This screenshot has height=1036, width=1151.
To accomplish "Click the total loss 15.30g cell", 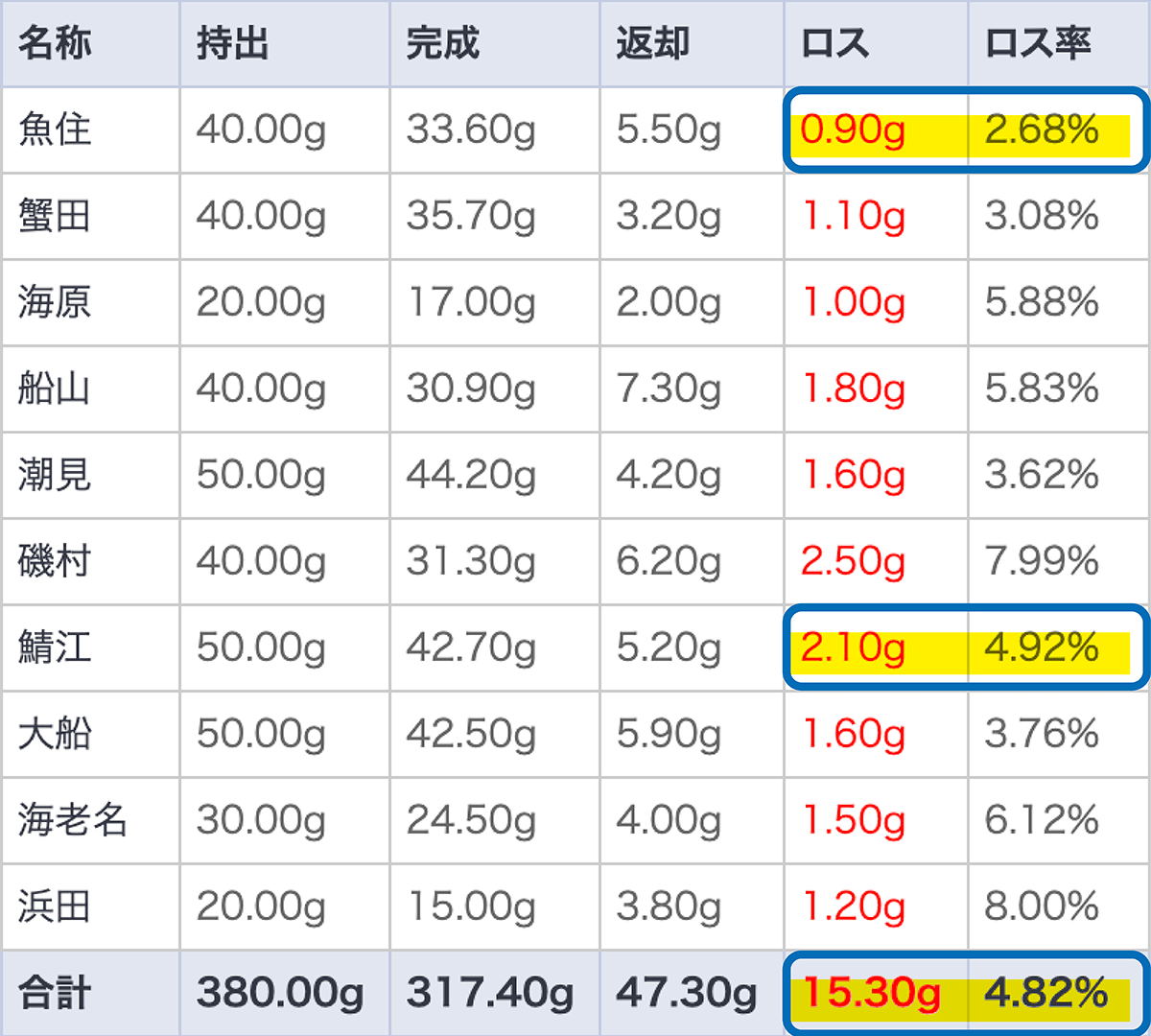I will [871, 993].
